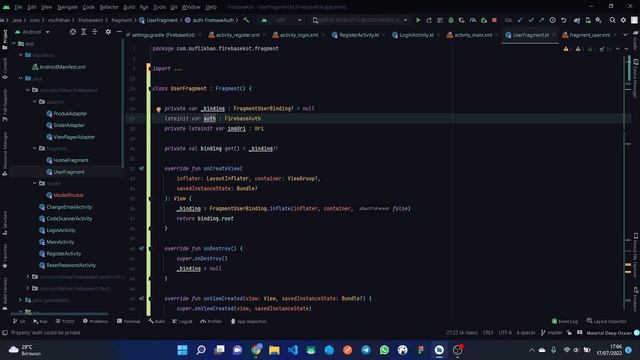The height and width of the screenshot is (360, 640).
Task: Show the hidden editor tabs list chevron
Action: 625,35
